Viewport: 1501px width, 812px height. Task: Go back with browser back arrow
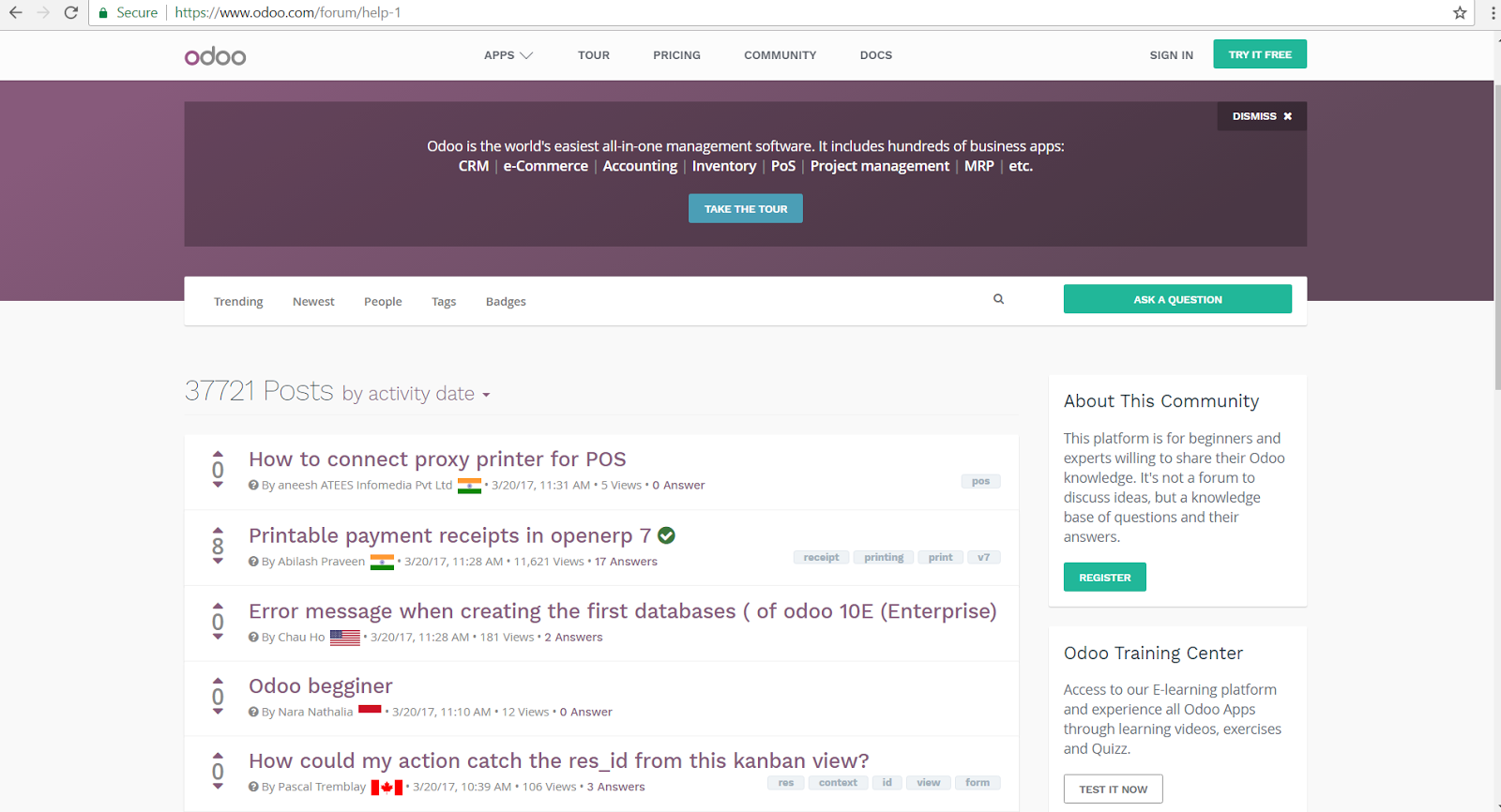click(x=16, y=13)
